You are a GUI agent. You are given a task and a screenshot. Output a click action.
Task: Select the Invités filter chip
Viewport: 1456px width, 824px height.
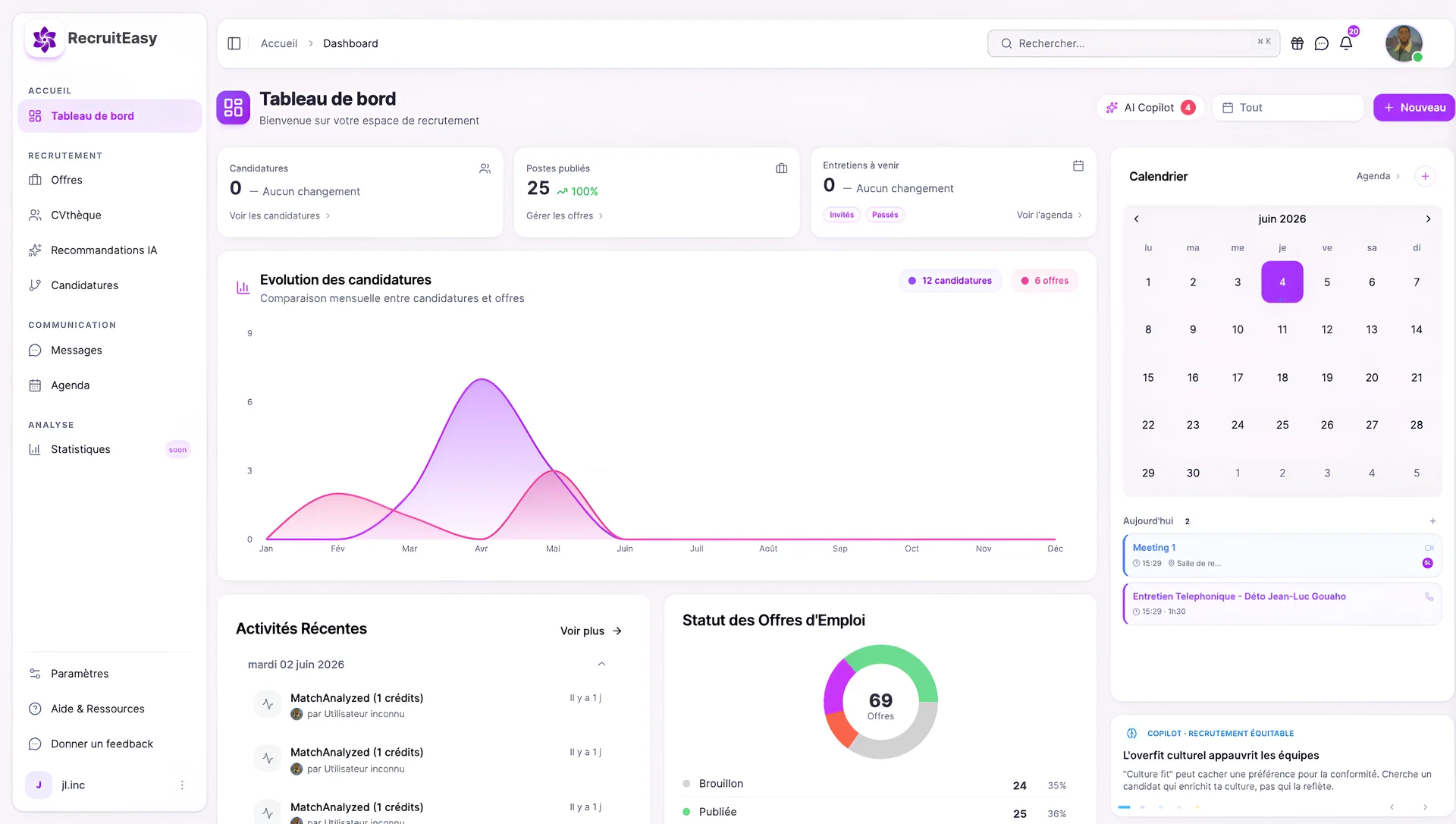point(842,215)
